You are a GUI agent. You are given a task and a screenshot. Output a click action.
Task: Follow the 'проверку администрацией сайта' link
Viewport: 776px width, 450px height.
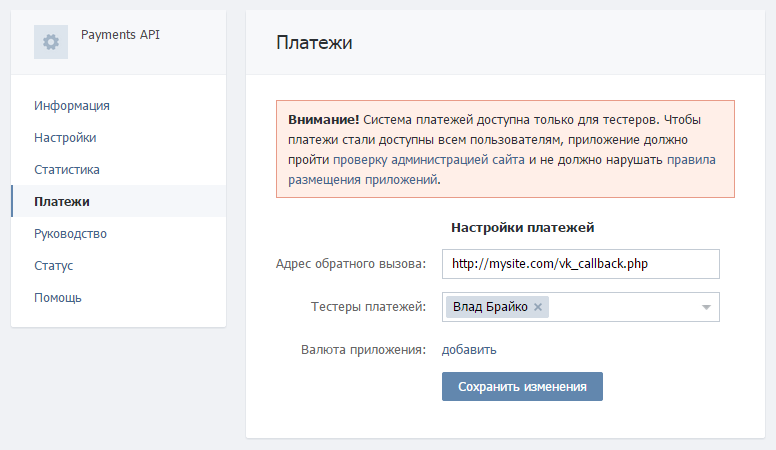point(424,160)
